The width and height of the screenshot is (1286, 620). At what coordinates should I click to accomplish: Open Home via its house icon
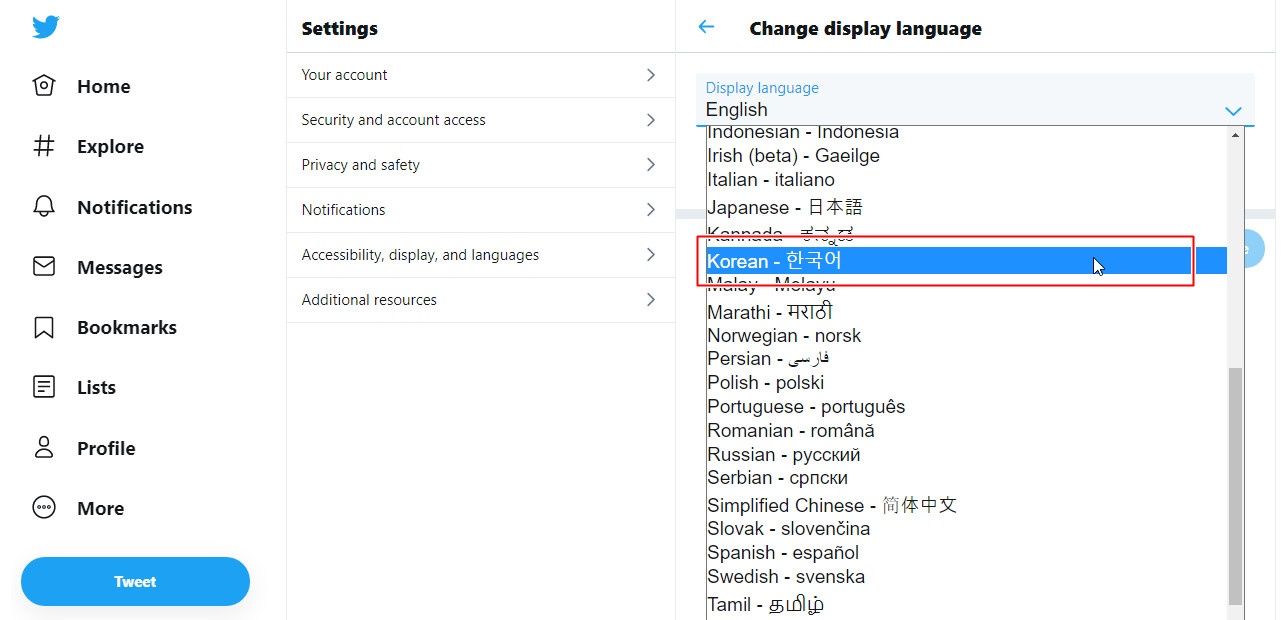(x=44, y=86)
